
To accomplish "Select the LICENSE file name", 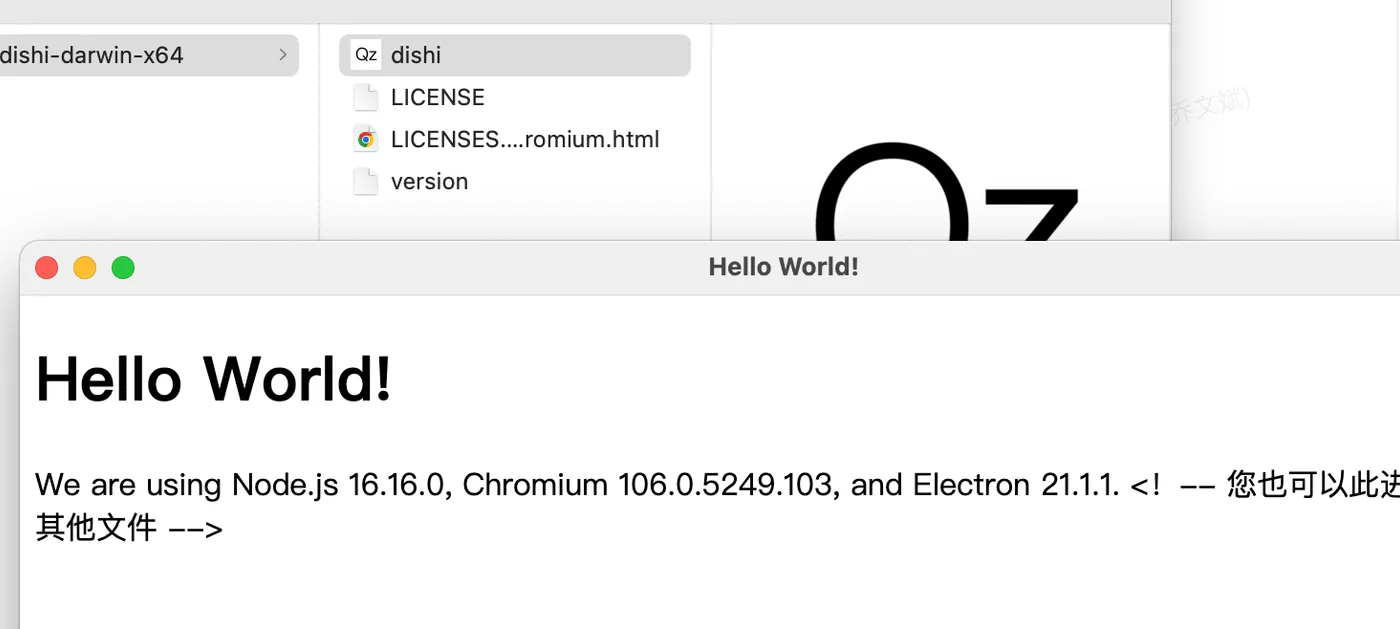I will pyautogui.click(x=438, y=97).
